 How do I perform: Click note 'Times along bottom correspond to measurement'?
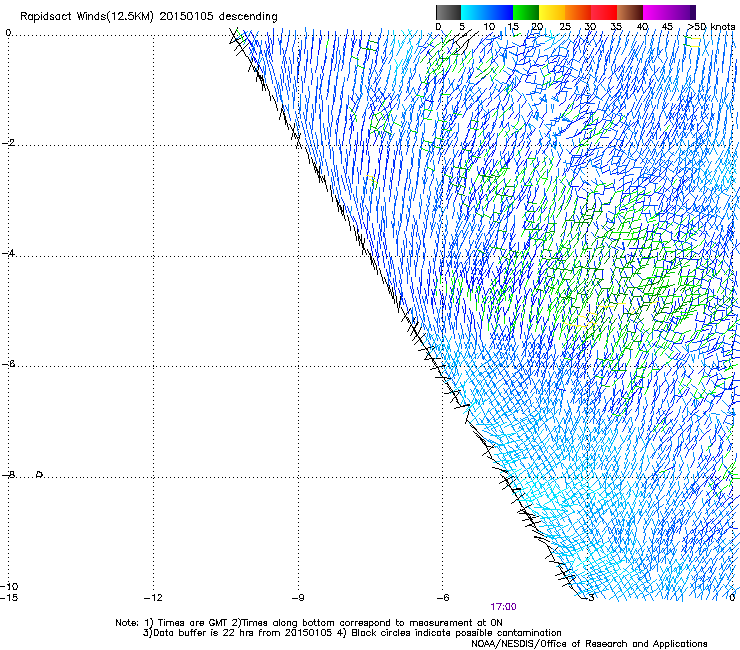[359, 623]
